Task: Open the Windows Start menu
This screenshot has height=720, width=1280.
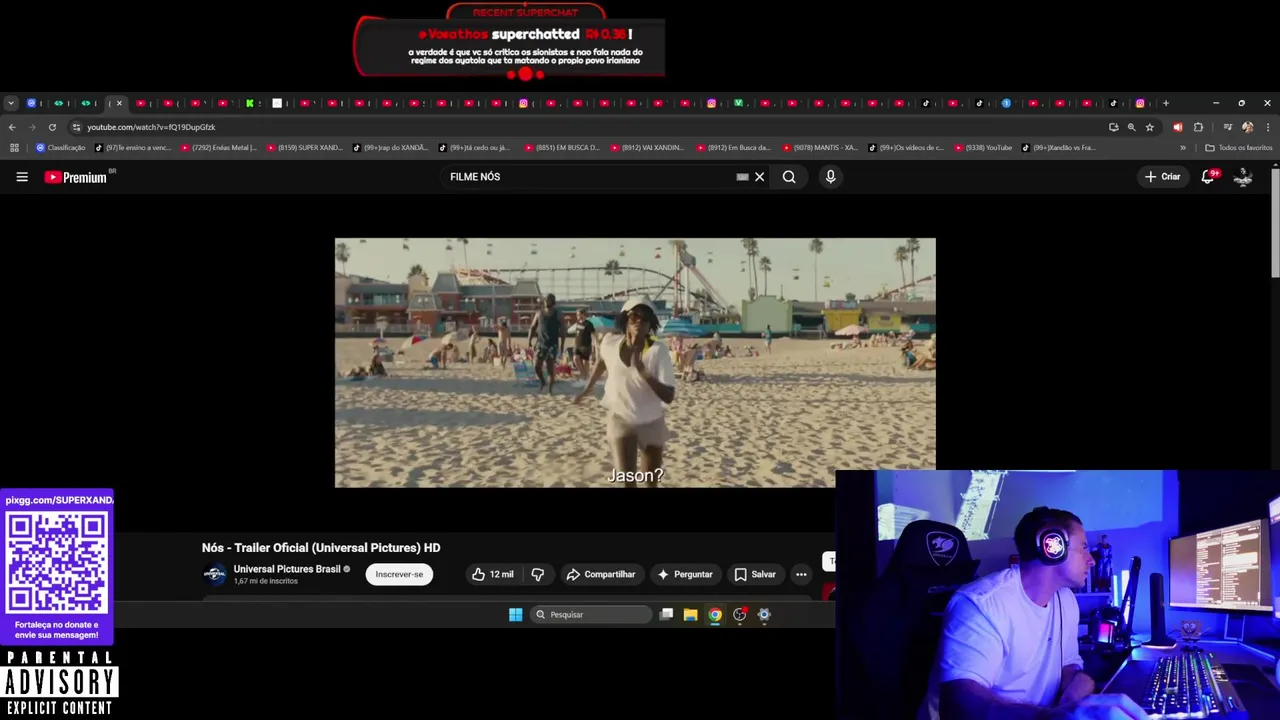Action: point(515,615)
